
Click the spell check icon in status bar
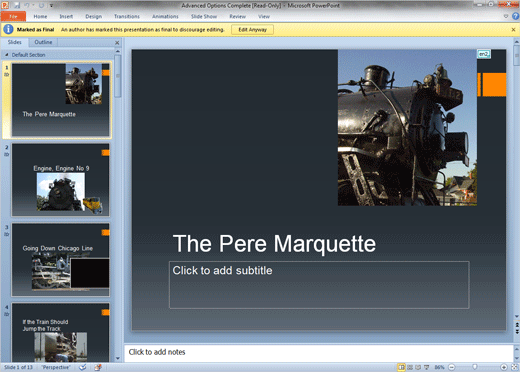click(83, 367)
